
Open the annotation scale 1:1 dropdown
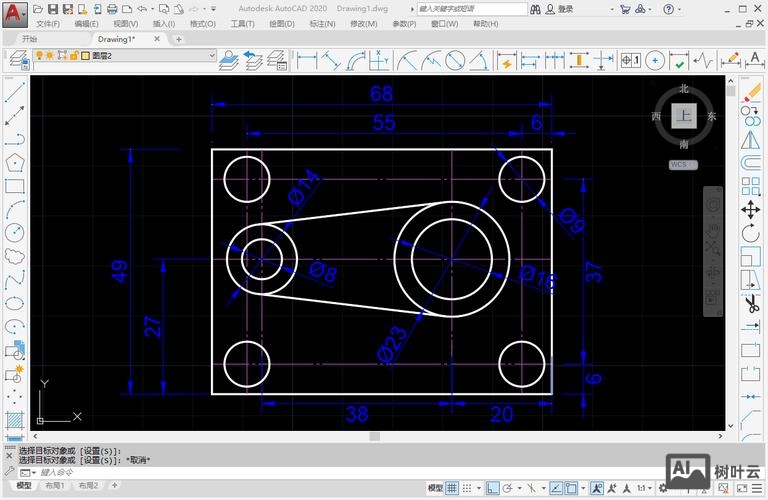tap(645, 488)
